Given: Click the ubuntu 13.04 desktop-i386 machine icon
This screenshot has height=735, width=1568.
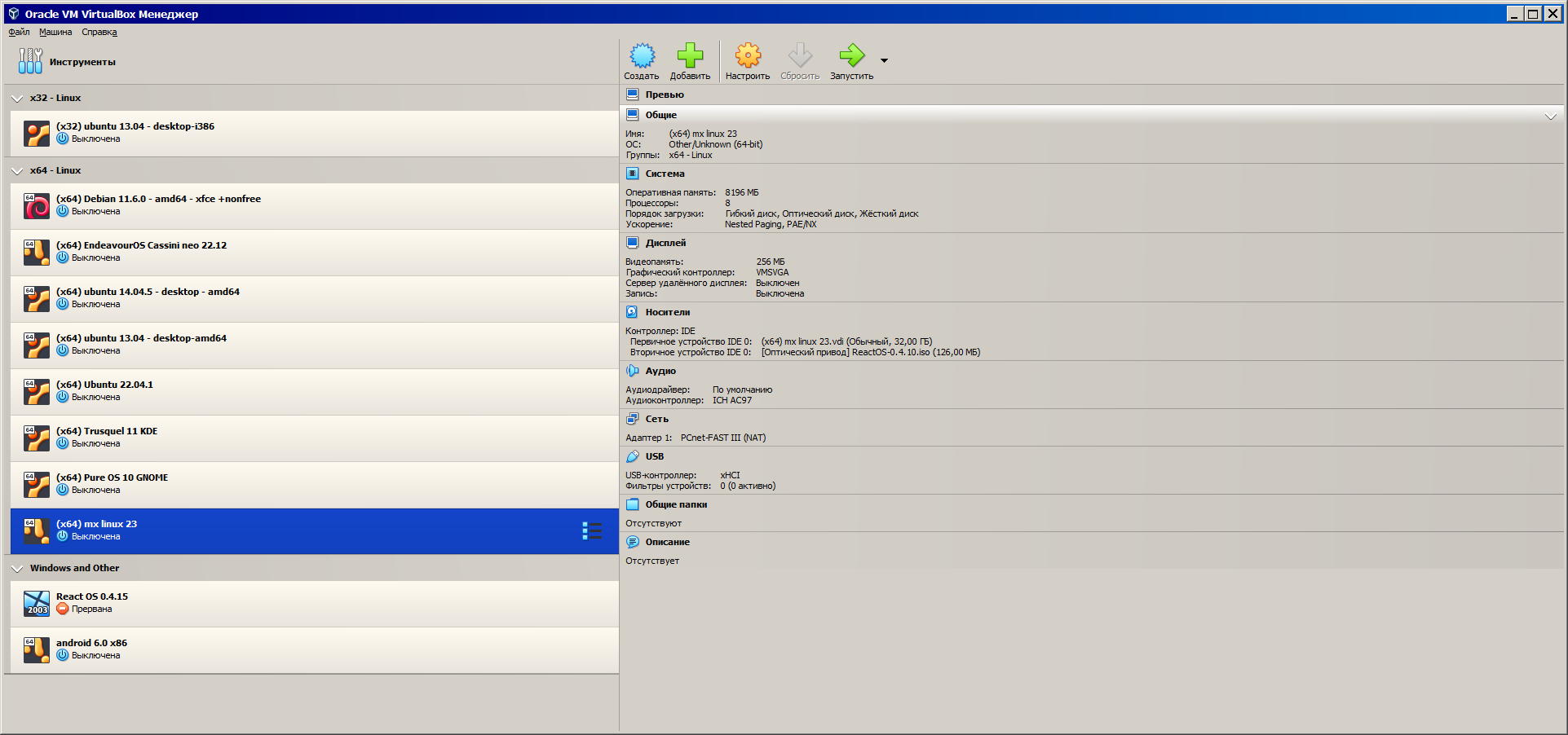Looking at the screenshot, I should pyautogui.click(x=37, y=134).
